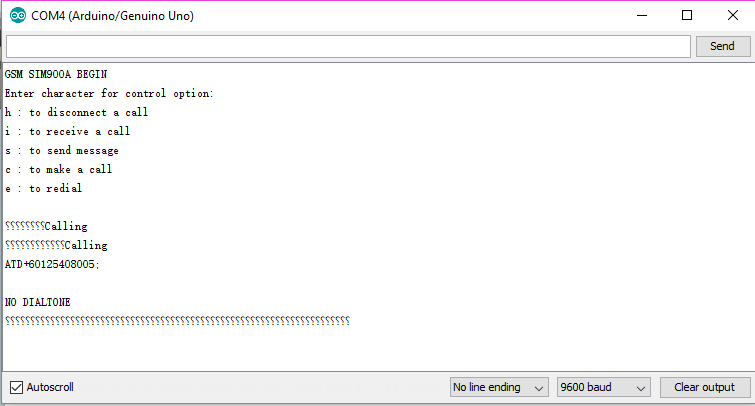755x406 pixels.
Task: Click the baud rate dropdown chevron
Action: tap(640, 388)
